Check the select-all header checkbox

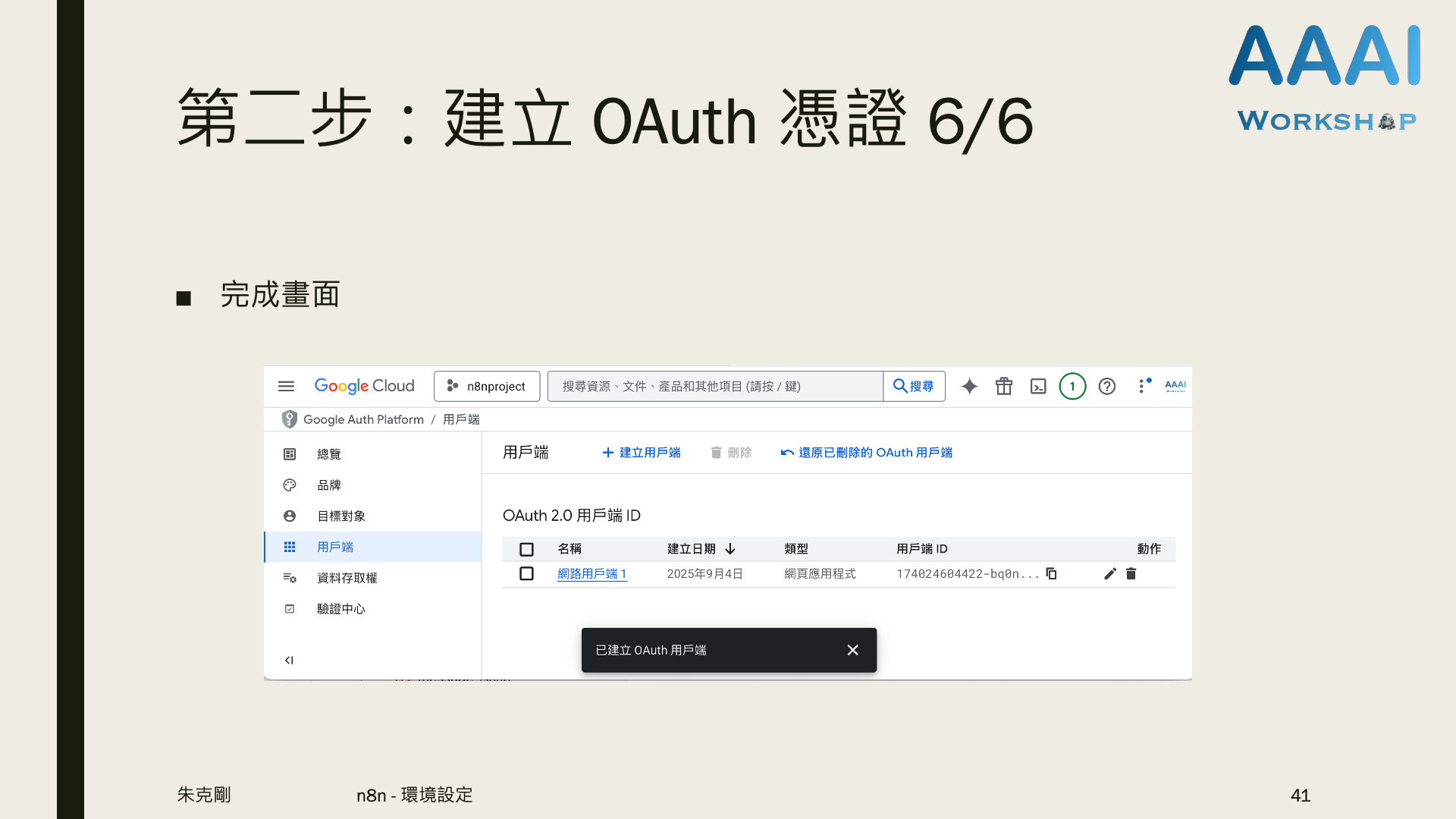point(526,549)
